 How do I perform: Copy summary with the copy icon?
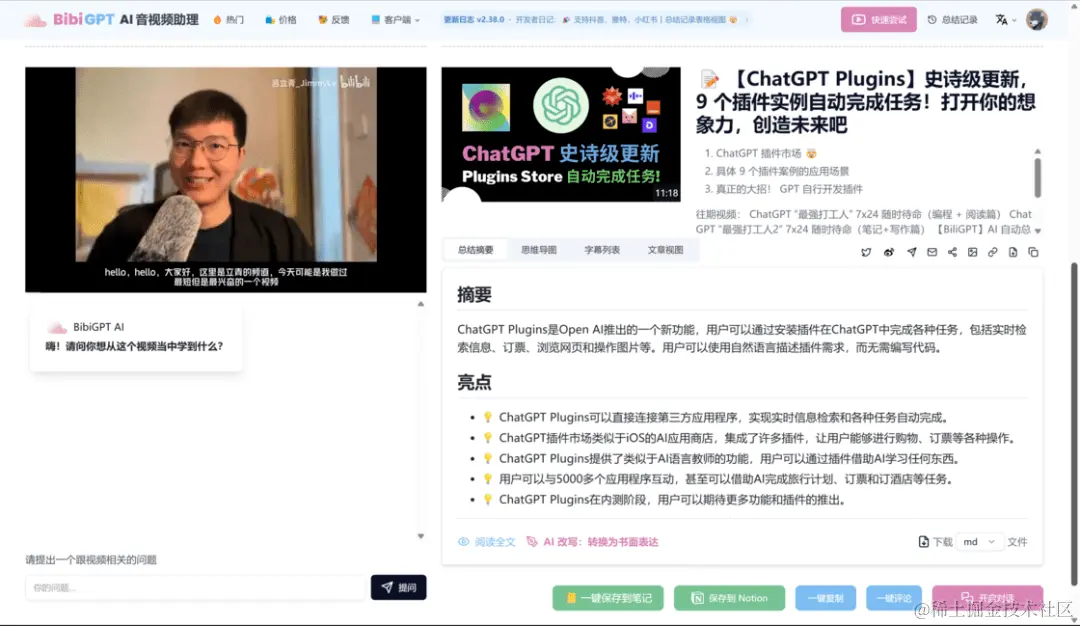(x=1033, y=252)
